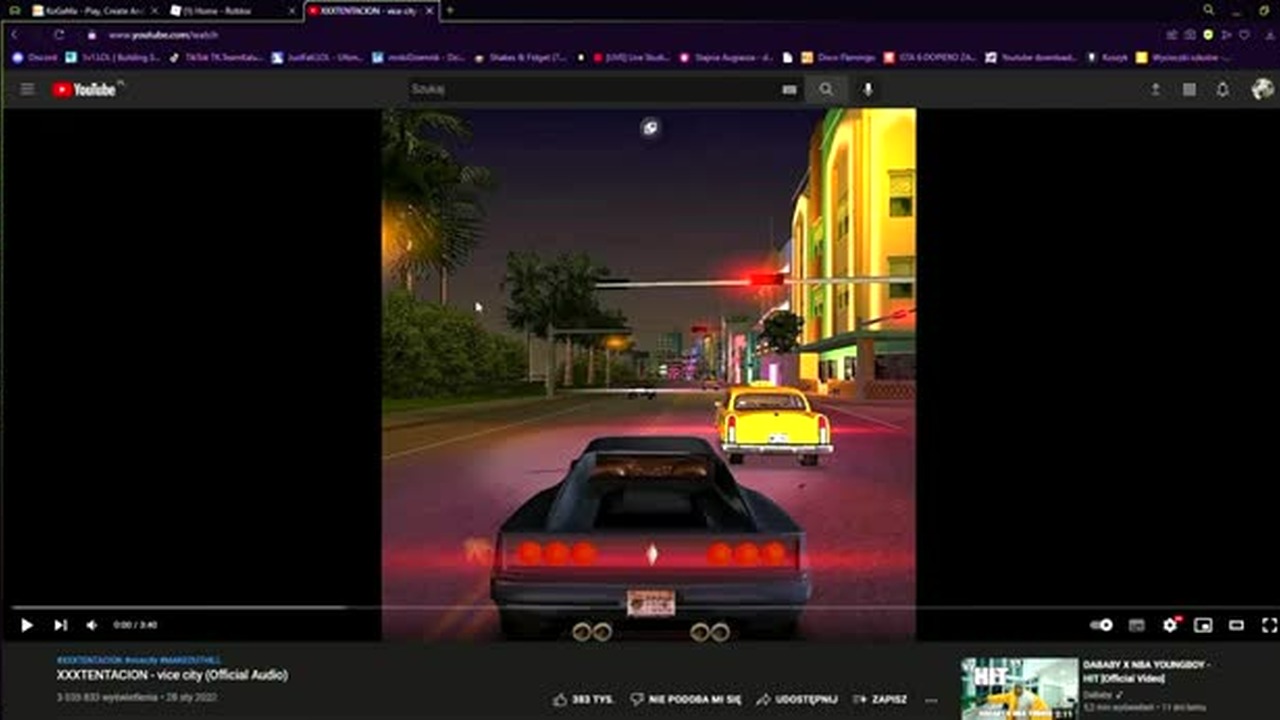Screen dimensions: 1280x720
Task: Mute the video volume
Action: (92, 625)
